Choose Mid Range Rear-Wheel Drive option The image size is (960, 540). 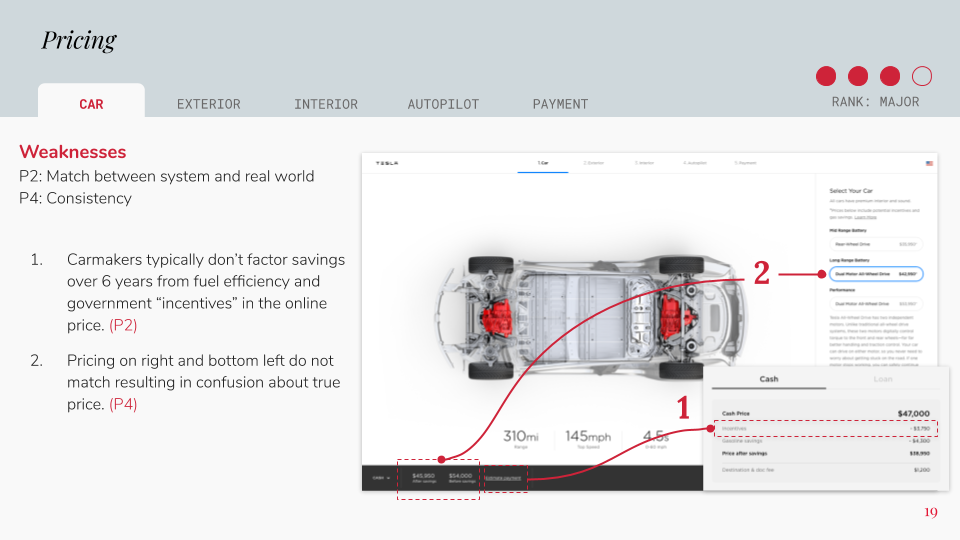pyautogui.click(x=876, y=244)
